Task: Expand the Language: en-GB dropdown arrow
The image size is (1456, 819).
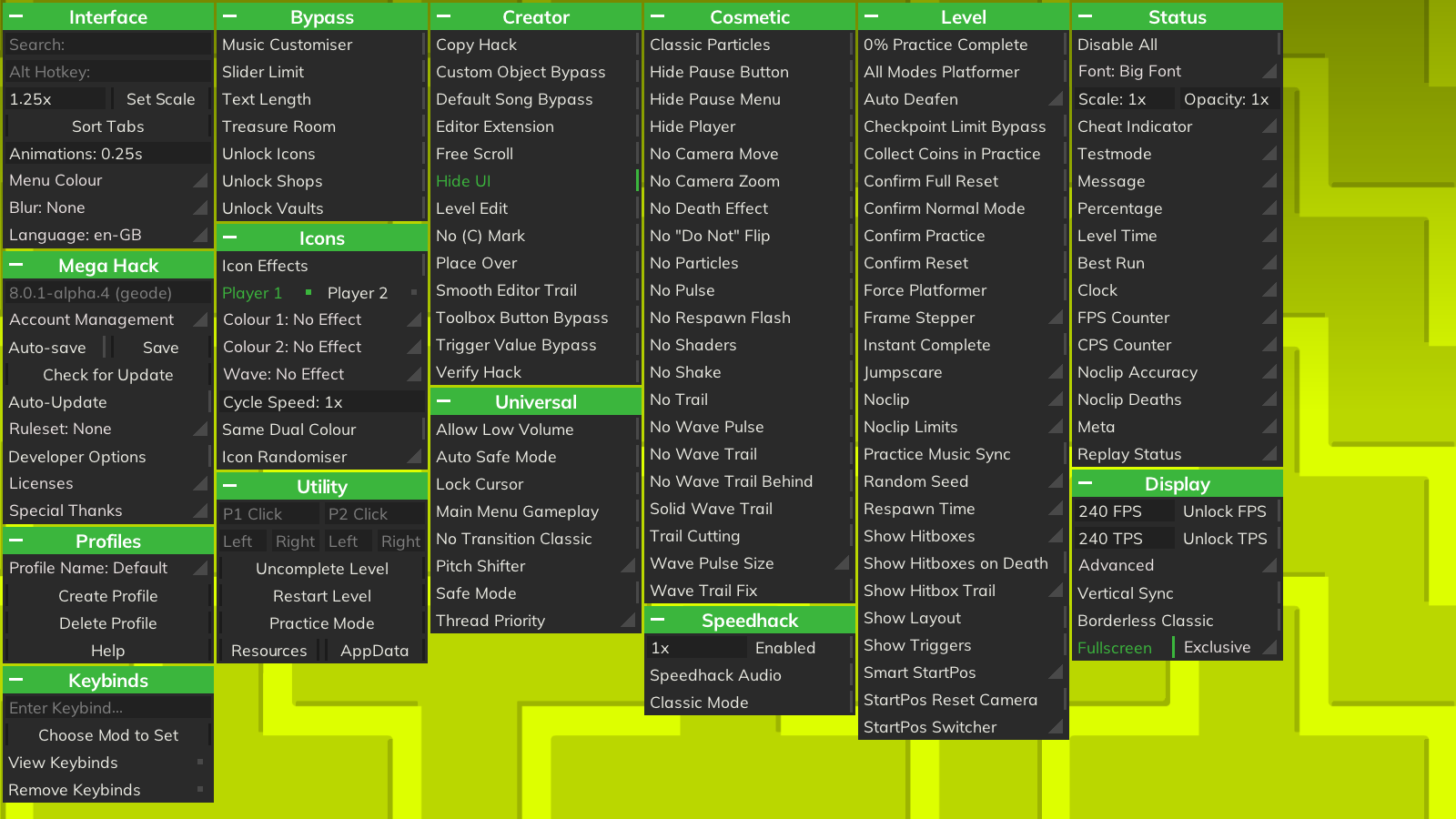Action: (200, 235)
